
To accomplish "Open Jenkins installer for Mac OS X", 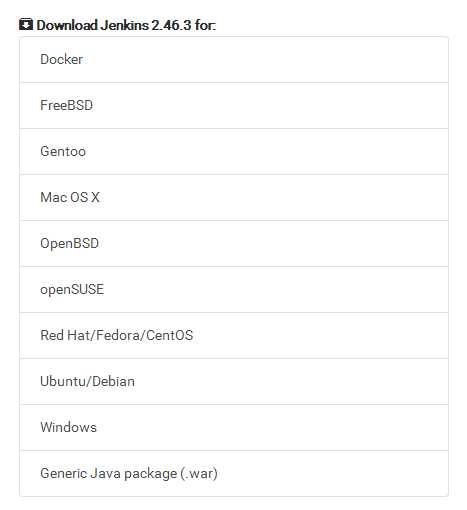I will coord(234,198).
